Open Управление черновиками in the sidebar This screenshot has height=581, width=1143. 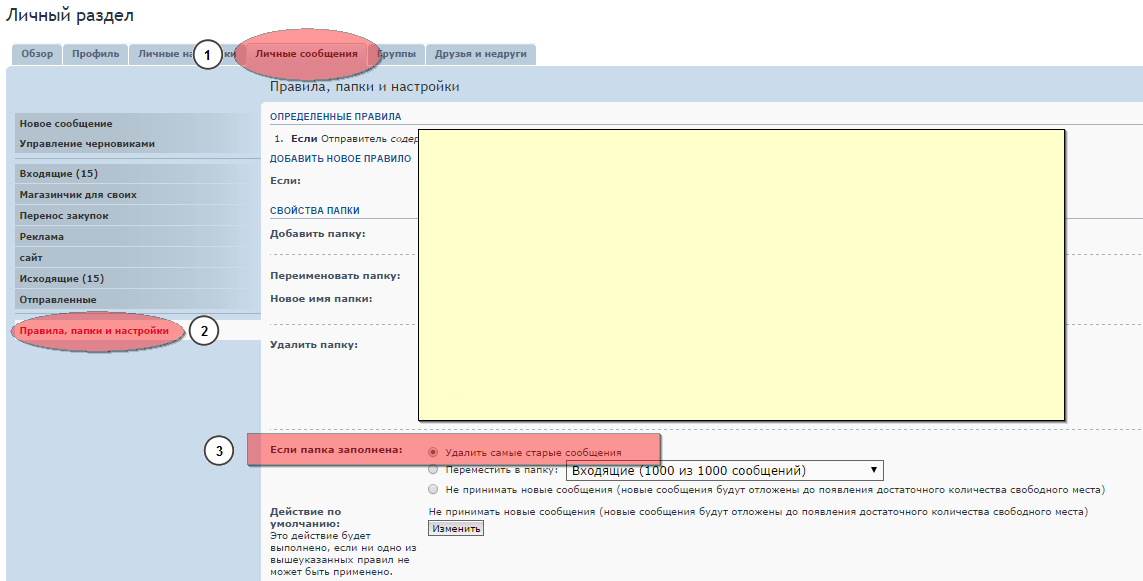pos(87,144)
